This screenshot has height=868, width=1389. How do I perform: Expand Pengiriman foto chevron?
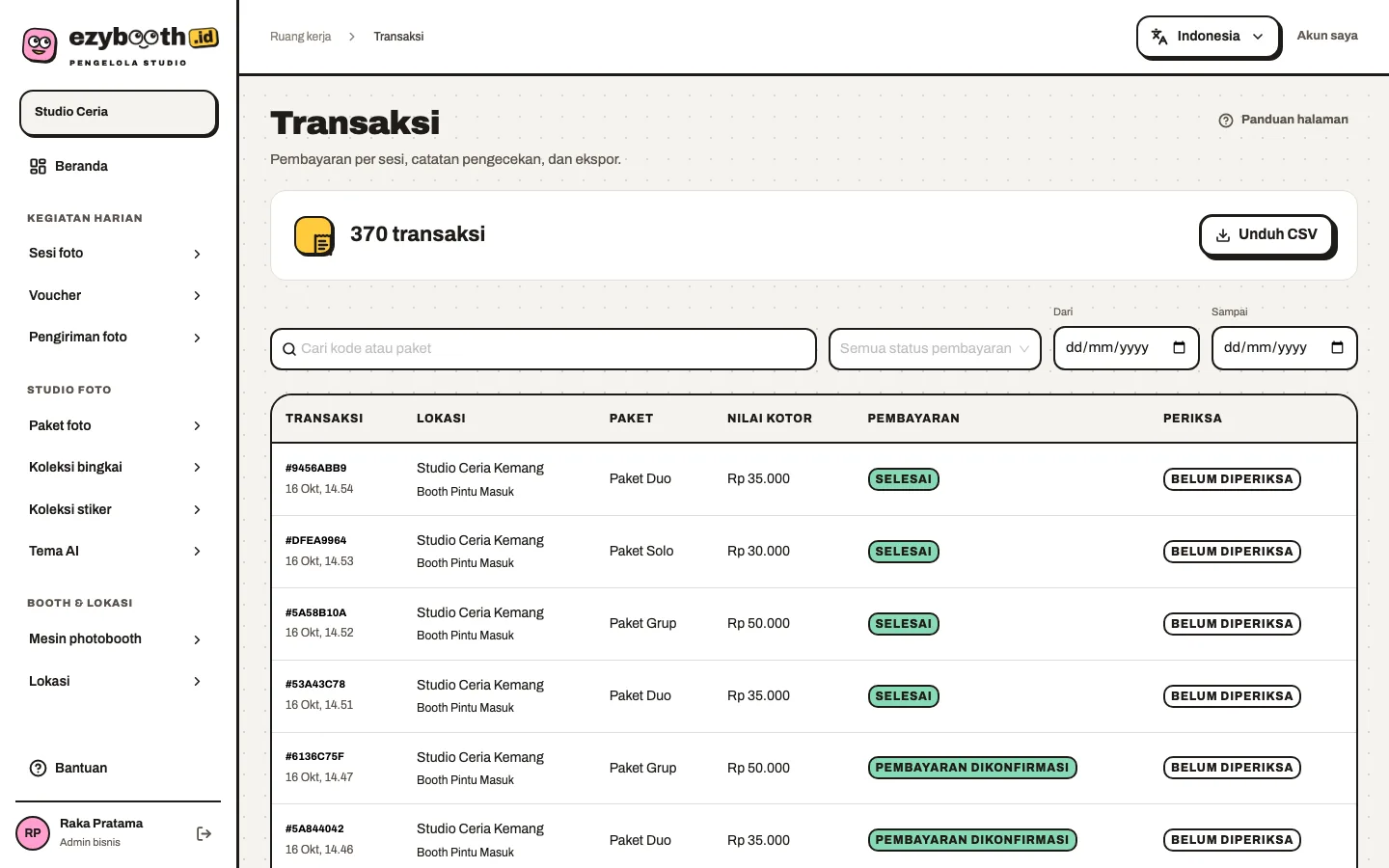pyautogui.click(x=197, y=338)
